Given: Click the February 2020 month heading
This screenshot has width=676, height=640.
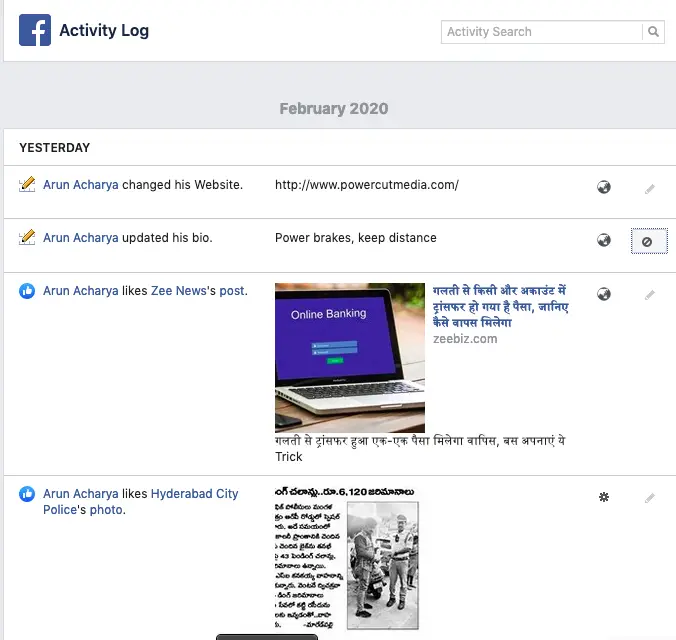Looking at the screenshot, I should (x=334, y=108).
